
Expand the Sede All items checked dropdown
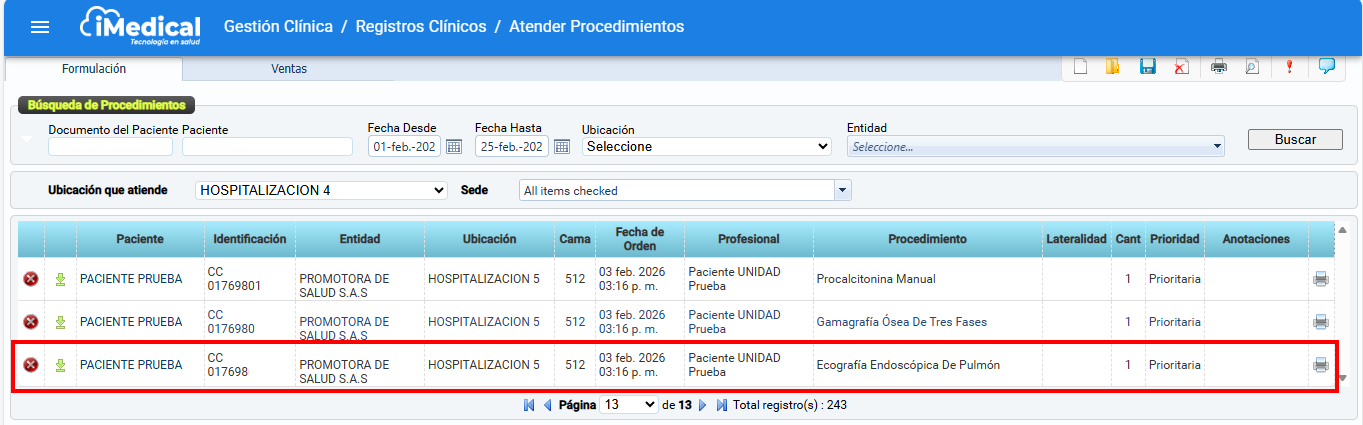pyautogui.click(x=842, y=190)
